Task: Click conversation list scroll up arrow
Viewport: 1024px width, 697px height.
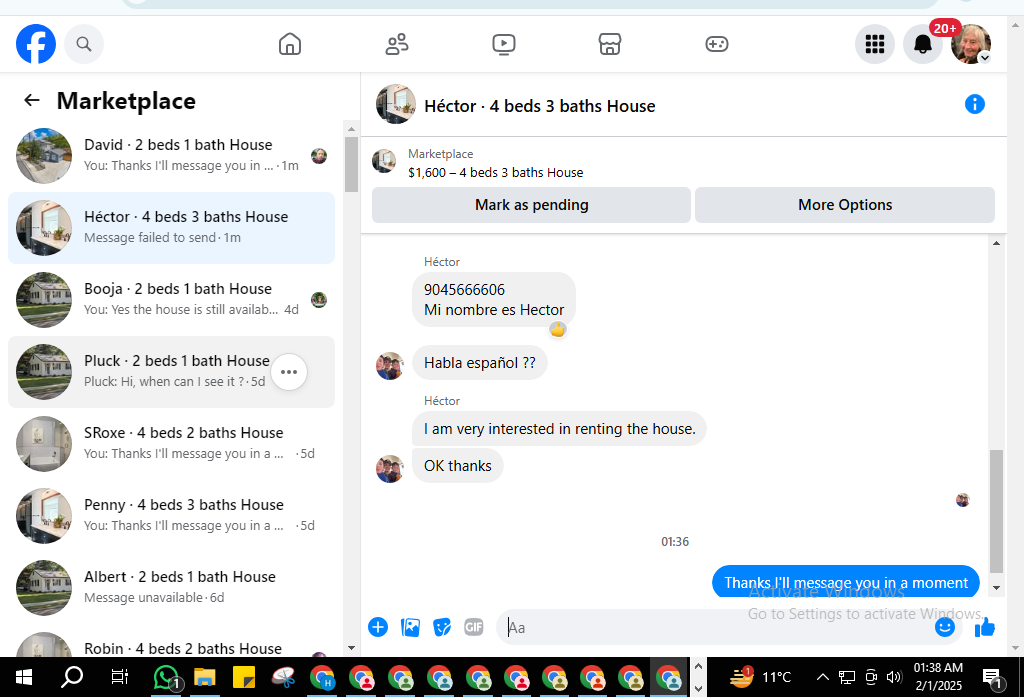Action: [x=351, y=129]
